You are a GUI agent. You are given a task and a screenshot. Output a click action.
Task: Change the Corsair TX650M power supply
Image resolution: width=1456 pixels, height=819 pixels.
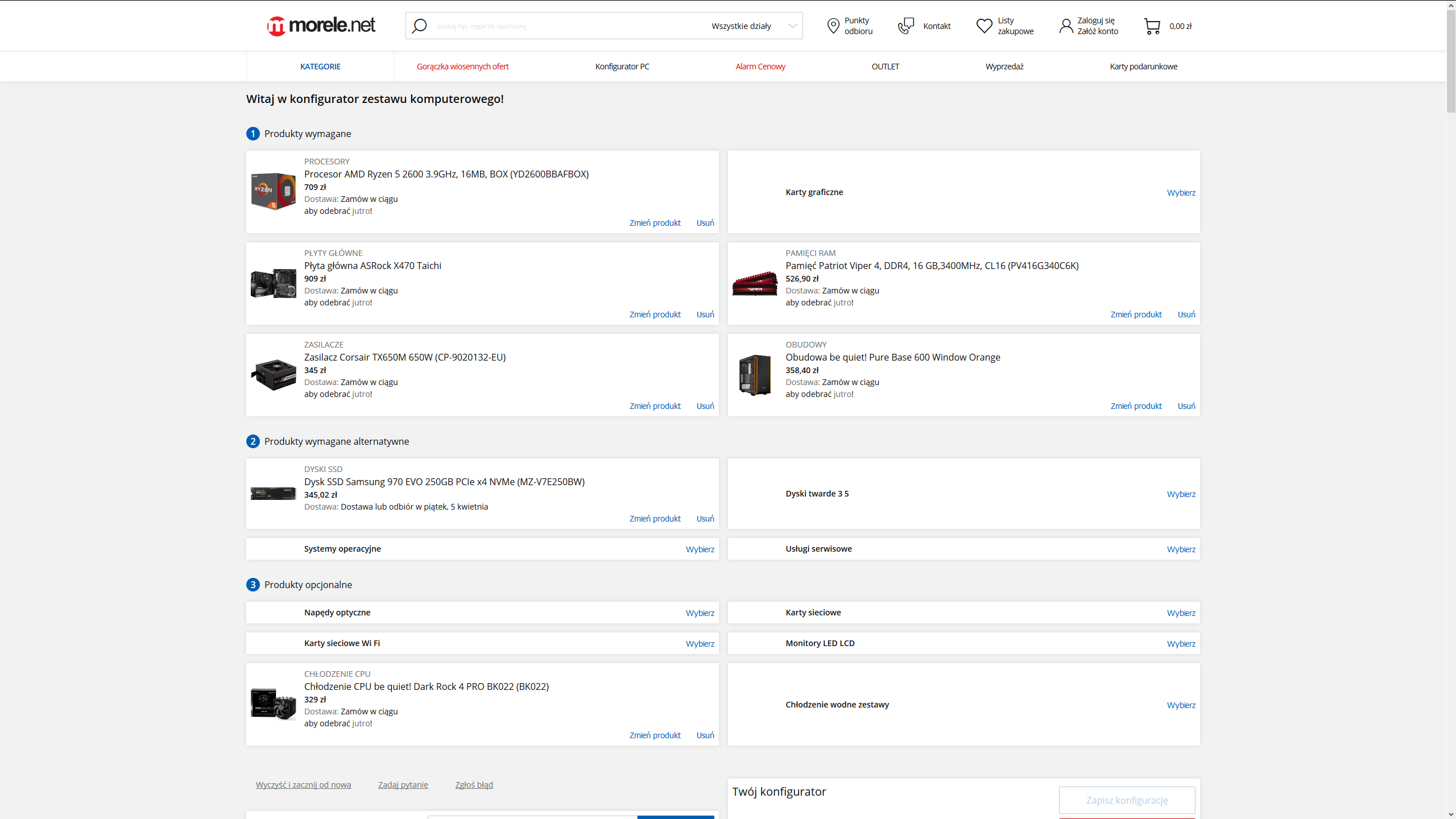(655, 406)
